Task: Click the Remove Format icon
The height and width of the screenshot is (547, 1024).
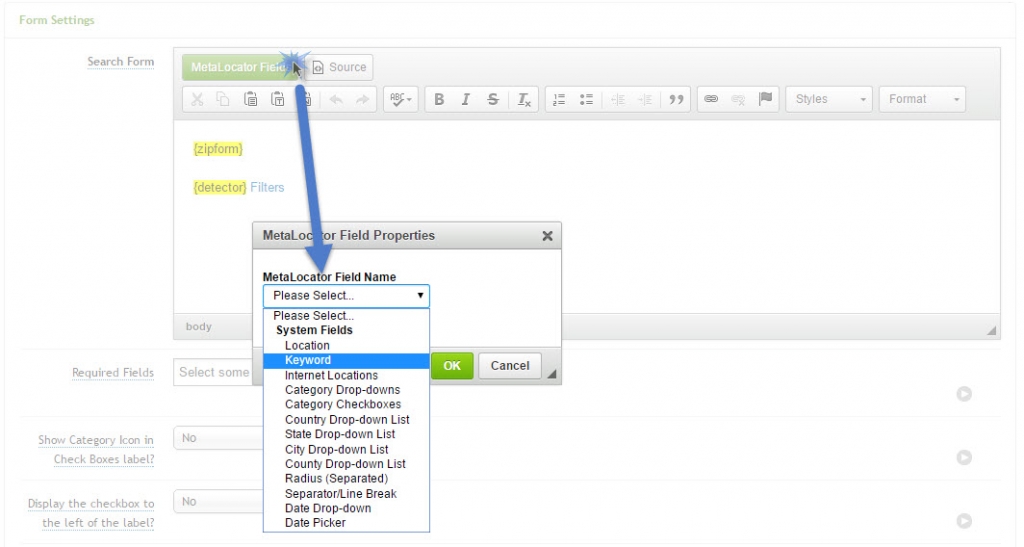Action: point(524,99)
